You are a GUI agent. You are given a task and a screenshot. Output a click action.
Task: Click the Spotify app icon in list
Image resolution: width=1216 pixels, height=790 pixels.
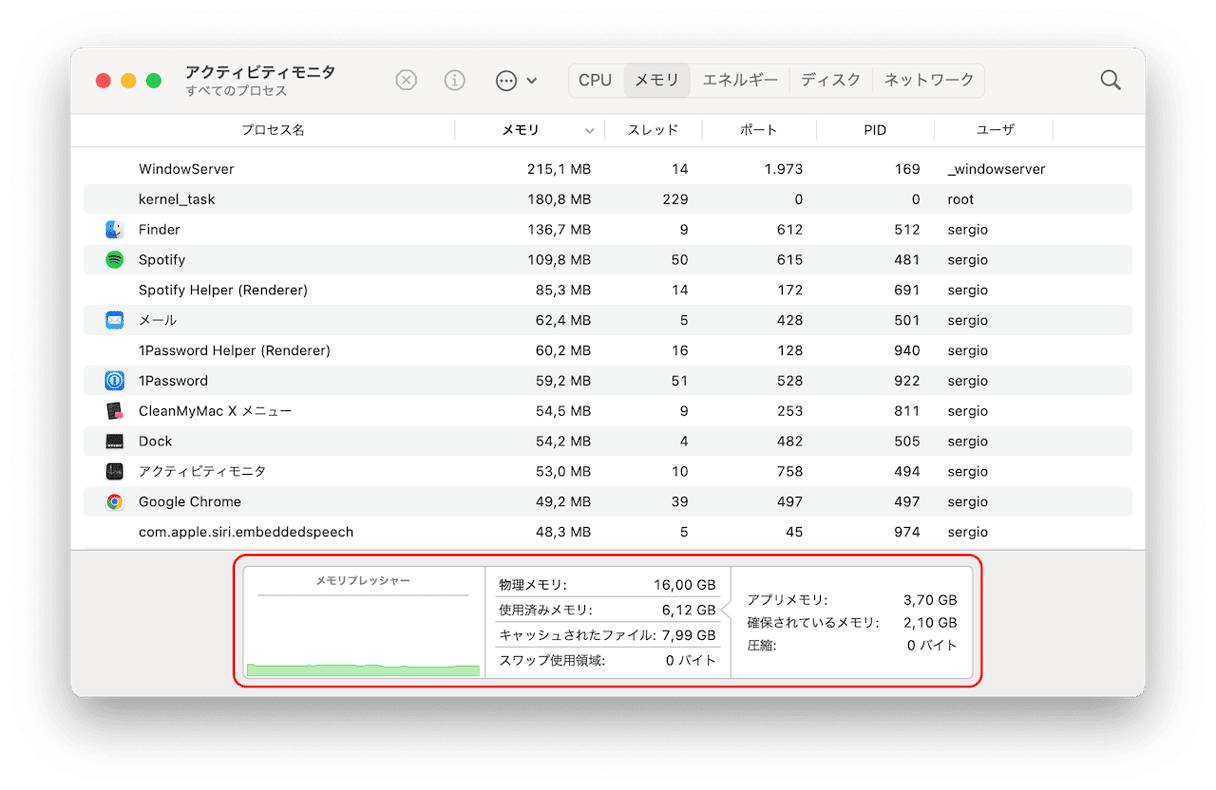(x=115, y=260)
